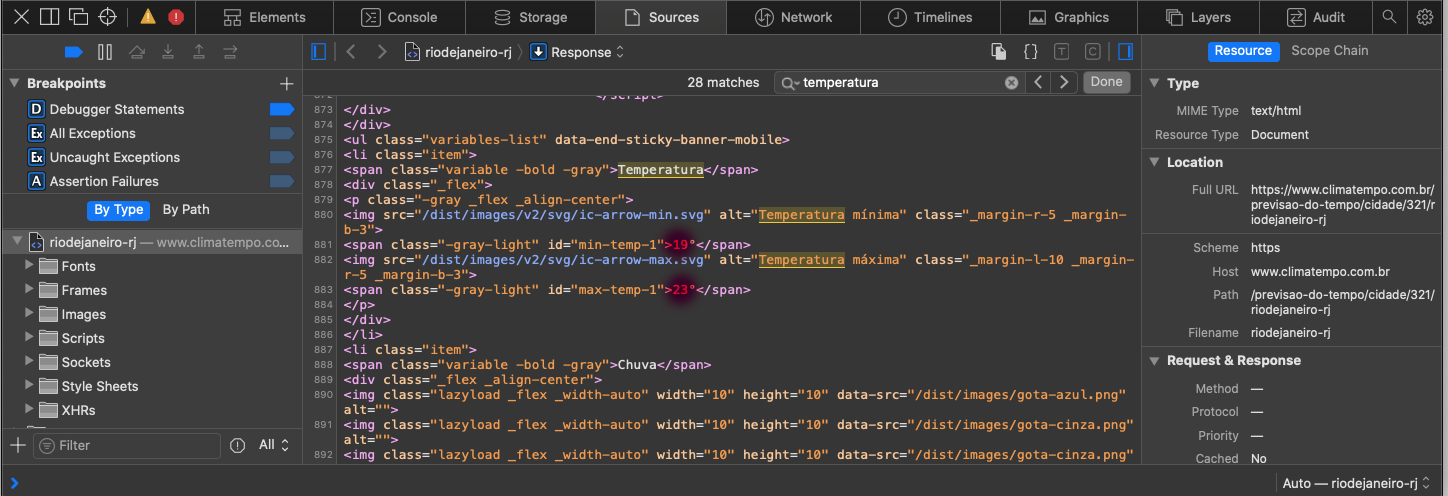Viewport: 1448px width, 496px height.
Task: Select the riodejaneiro-rj document tree item
Action: [x=151, y=242]
